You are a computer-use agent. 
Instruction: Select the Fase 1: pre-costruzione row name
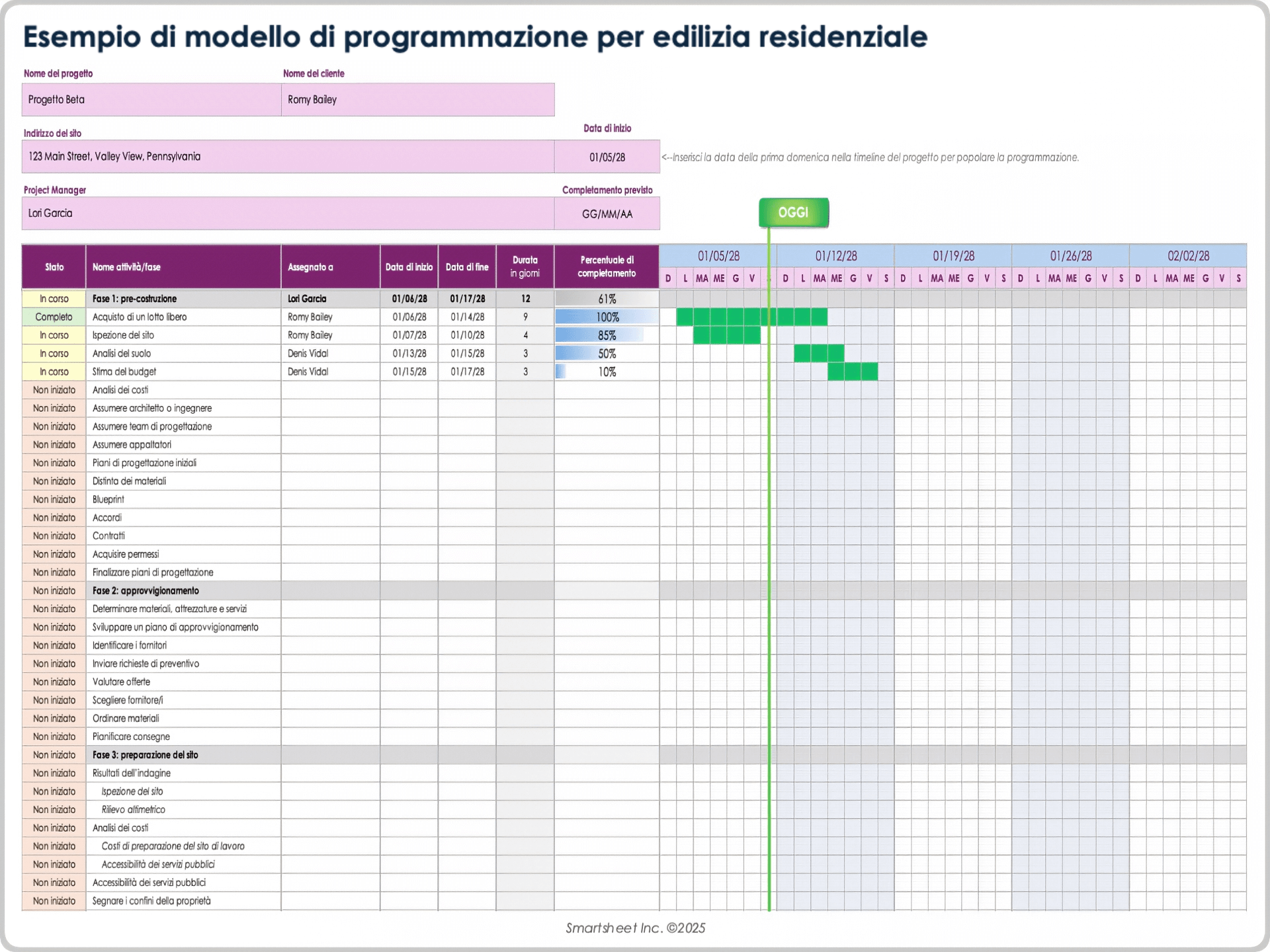[x=134, y=299]
